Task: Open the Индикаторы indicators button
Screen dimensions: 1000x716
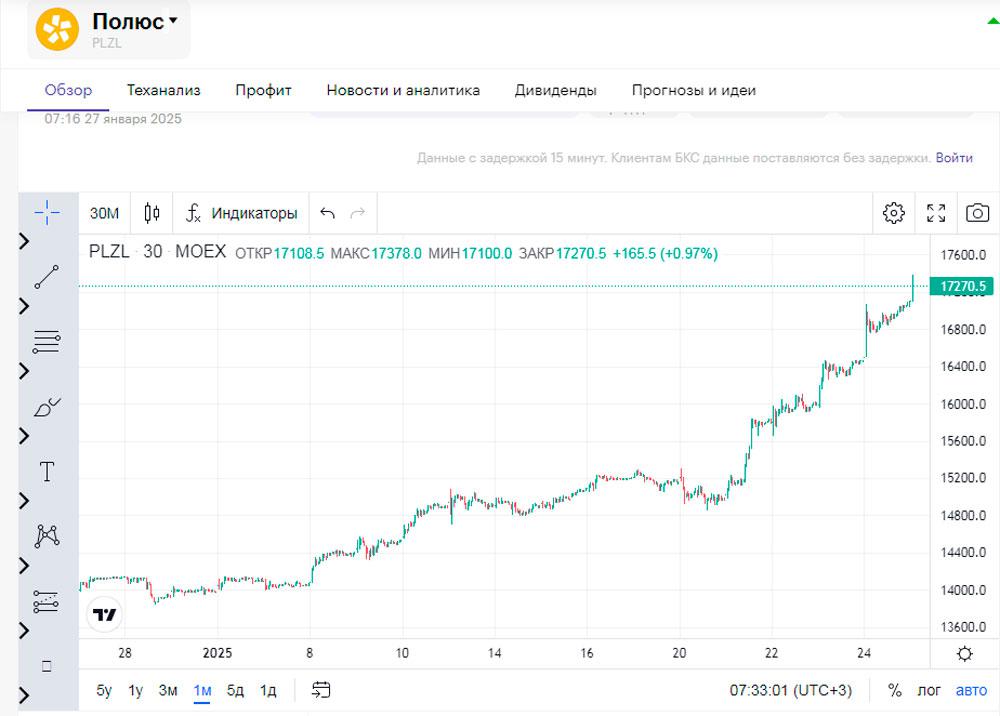Action: (x=242, y=213)
